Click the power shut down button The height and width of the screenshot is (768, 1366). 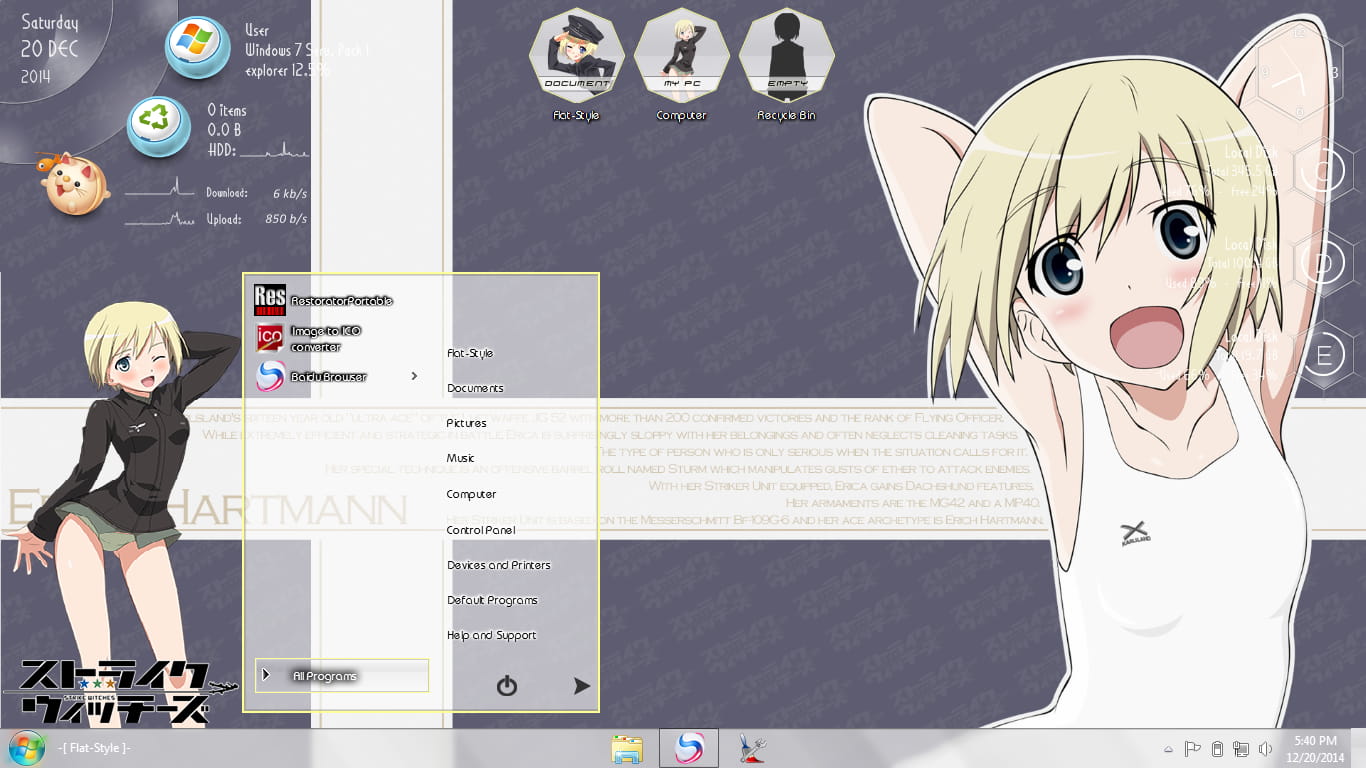pyautogui.click(x=507, y=686)
